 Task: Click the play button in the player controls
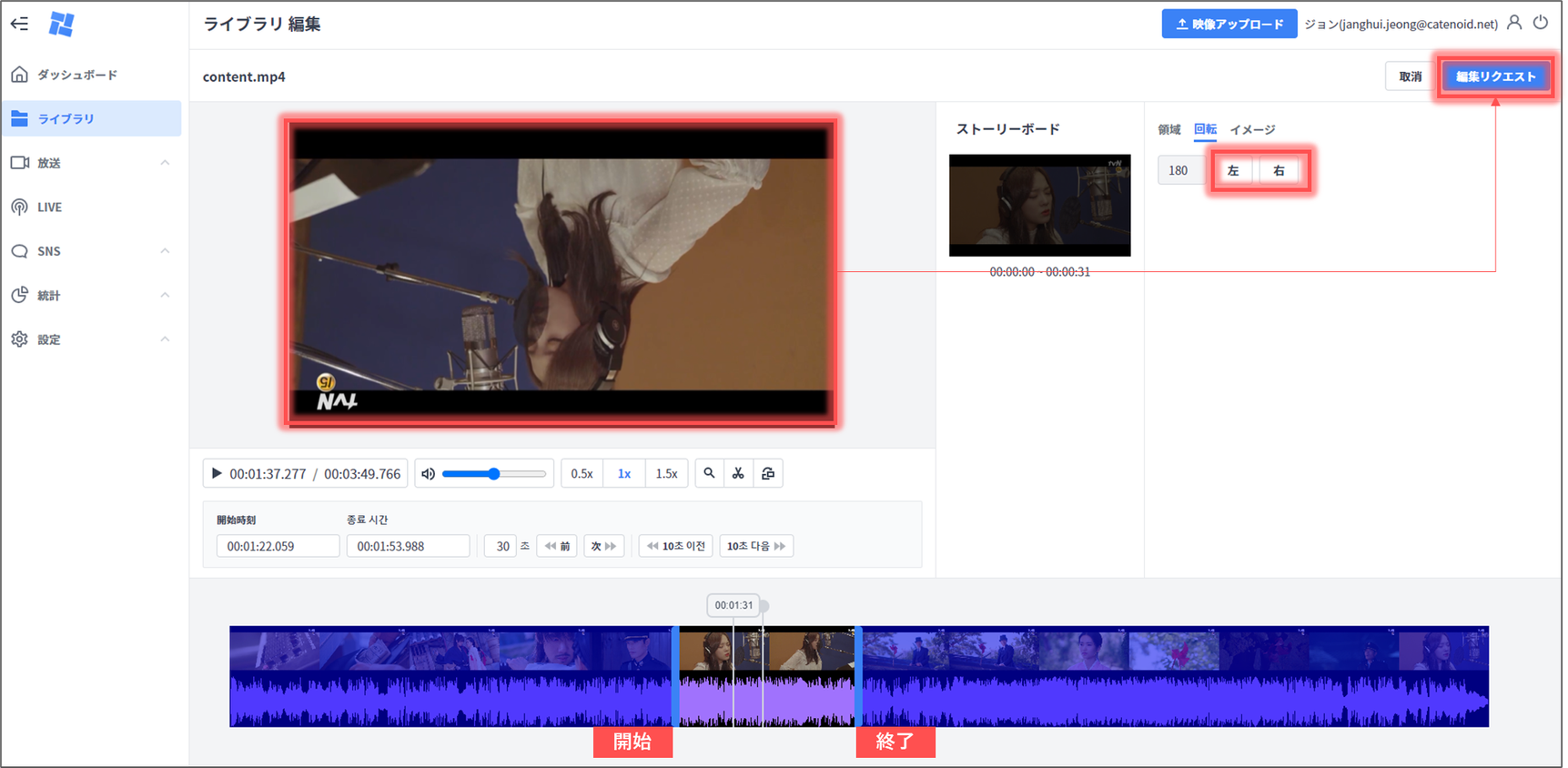click(x=217, y=473)
